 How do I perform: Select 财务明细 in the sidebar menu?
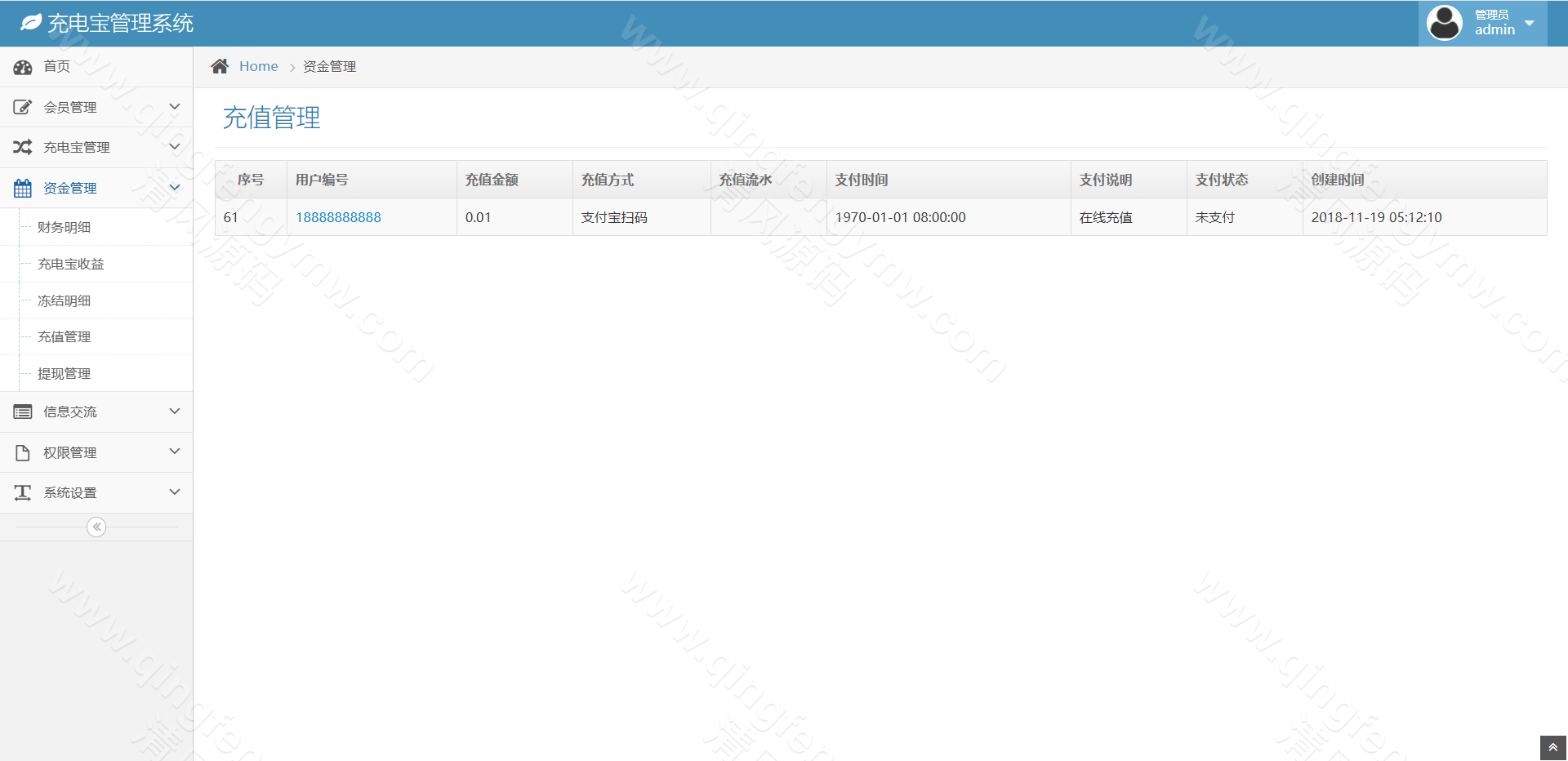pos(62,226)
